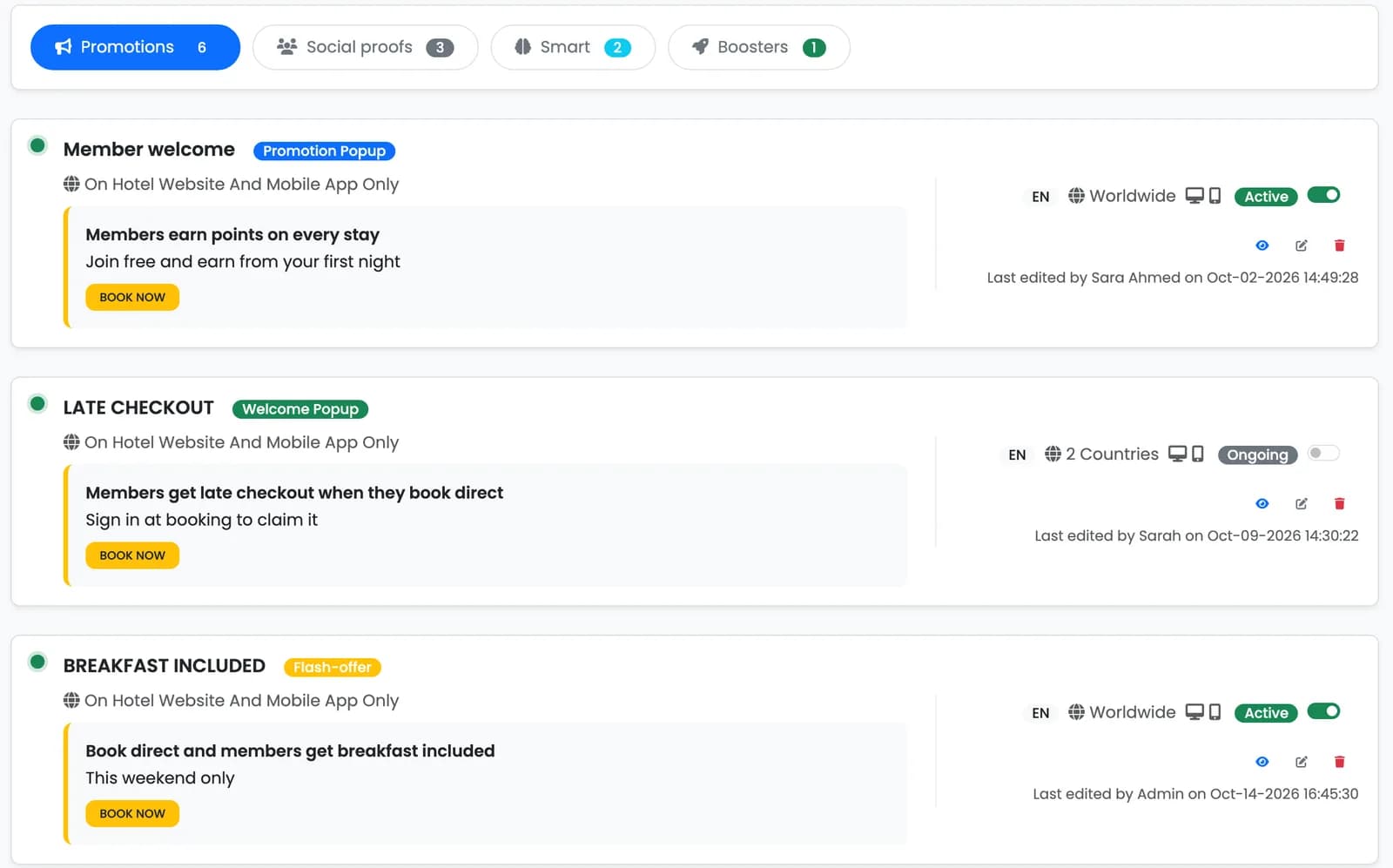Switch to the Social proofs tab
Image resolution: width=1393 pixels, height=868 pixels.
click(365, 47)
